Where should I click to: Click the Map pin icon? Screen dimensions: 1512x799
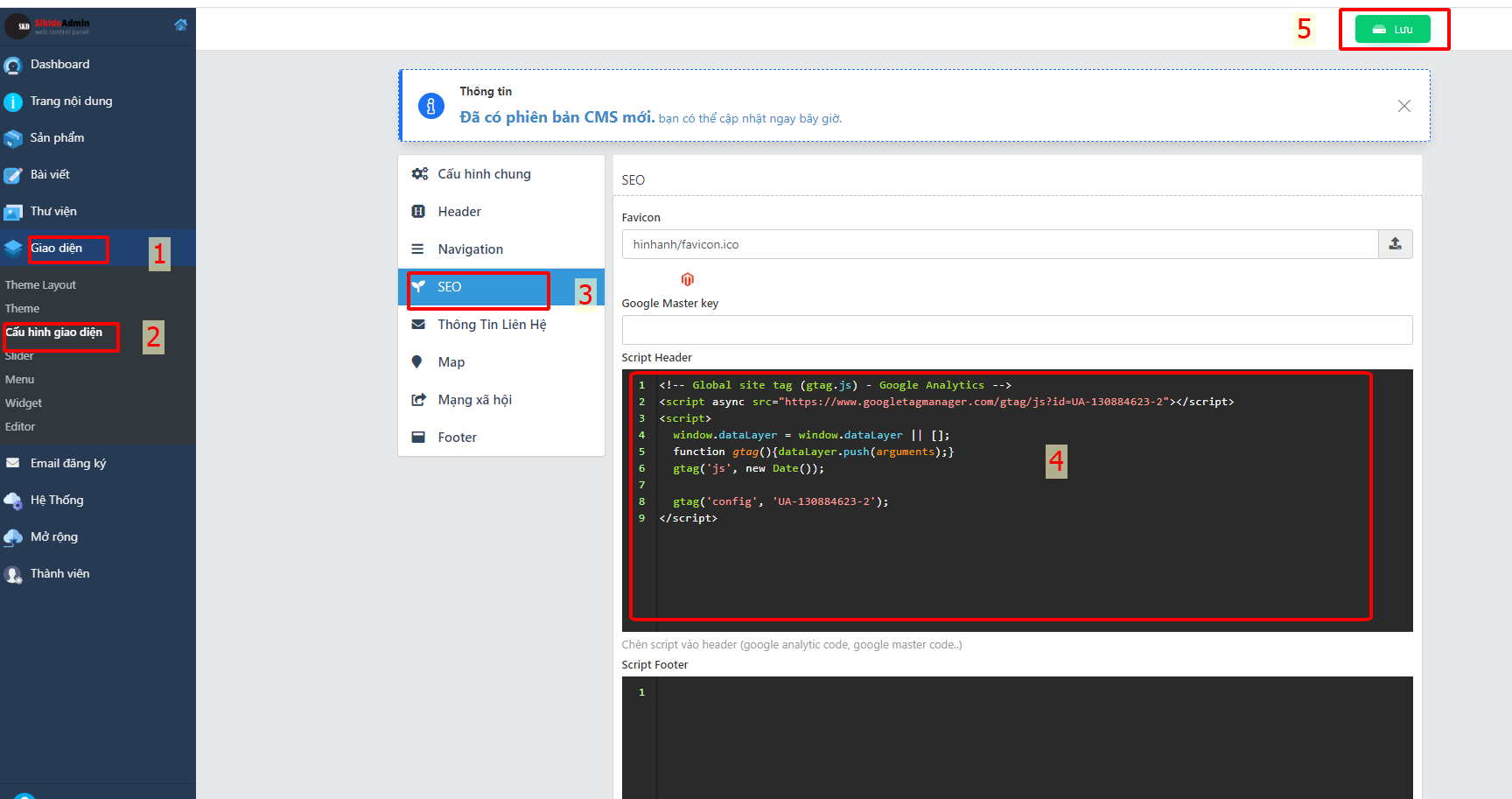click(417, 361)
